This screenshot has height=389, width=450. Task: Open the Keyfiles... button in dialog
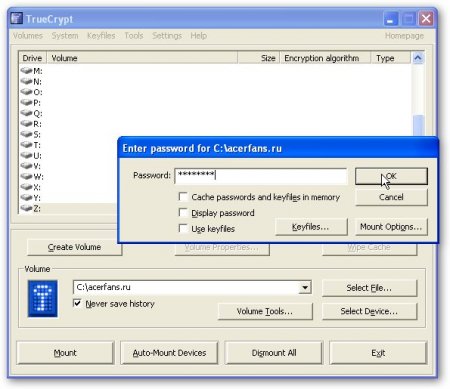click(x=311, y=227)
